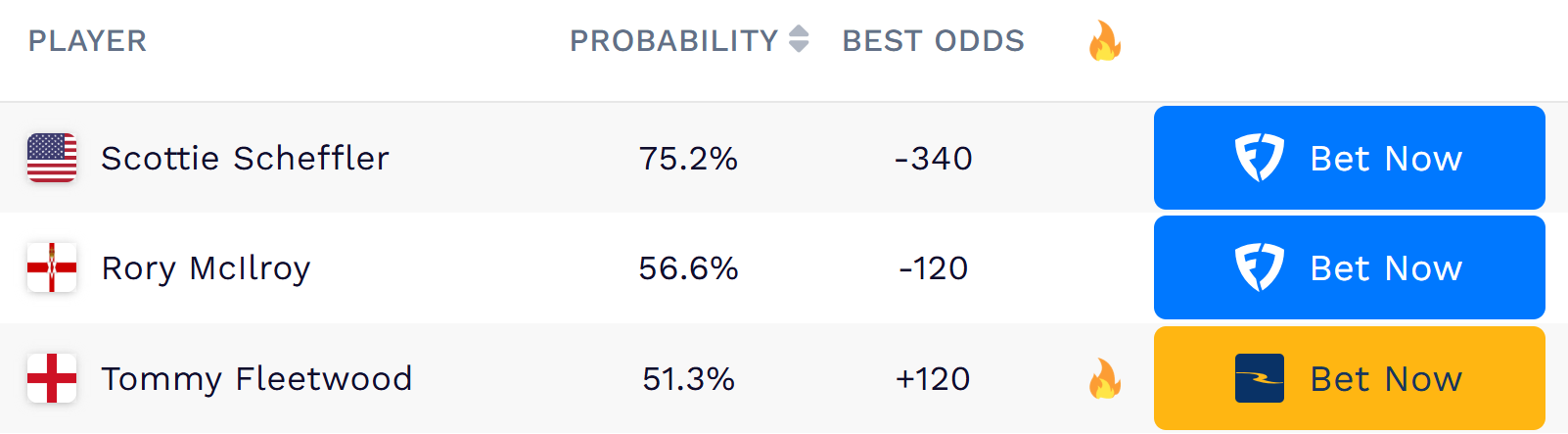Click FanDuel shield logo in McIlroy's button
Viewport: 1568px width, 434px height.
pos(1259,267)
